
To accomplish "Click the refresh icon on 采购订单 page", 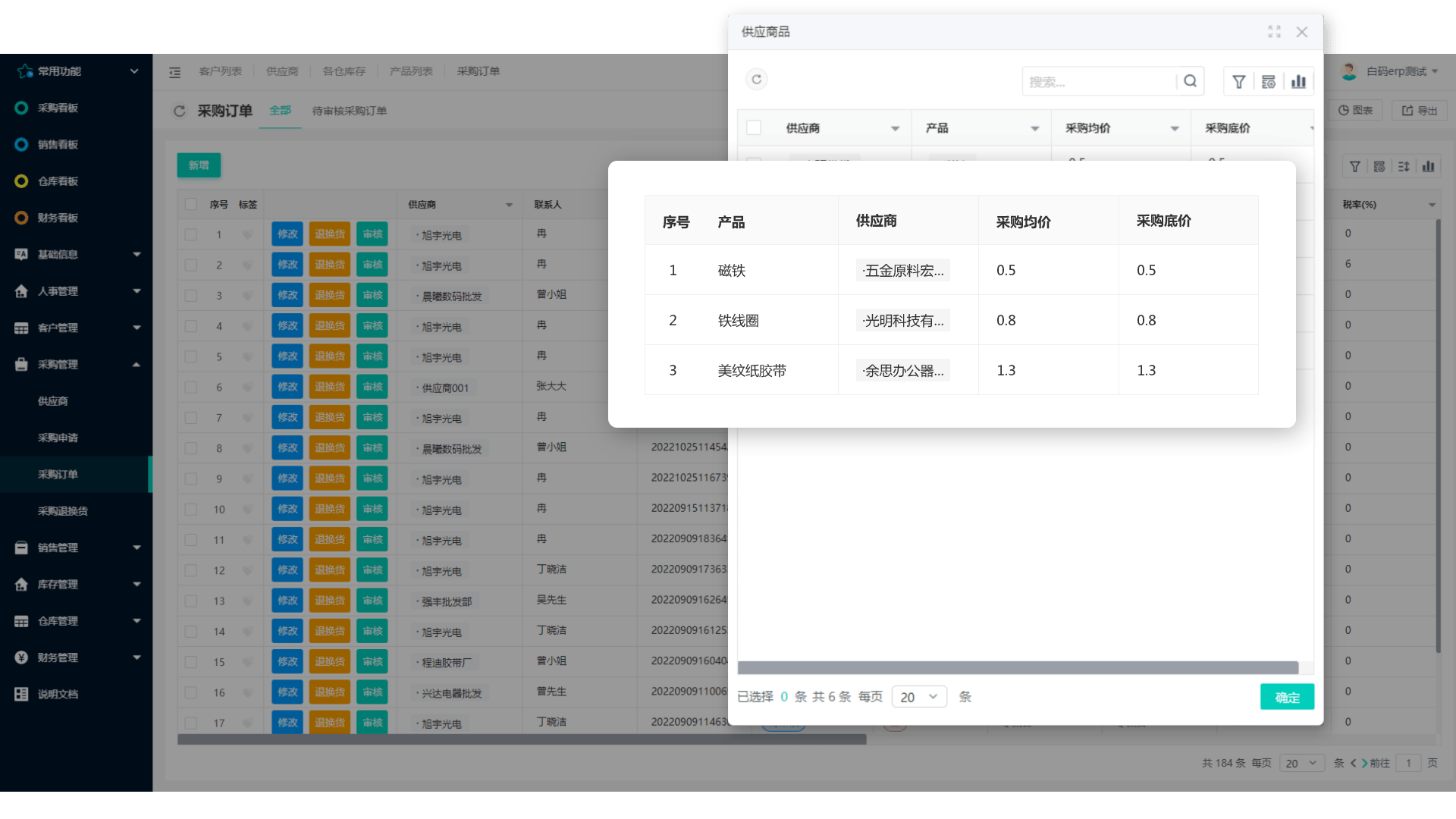I will [x=178, y=110].
